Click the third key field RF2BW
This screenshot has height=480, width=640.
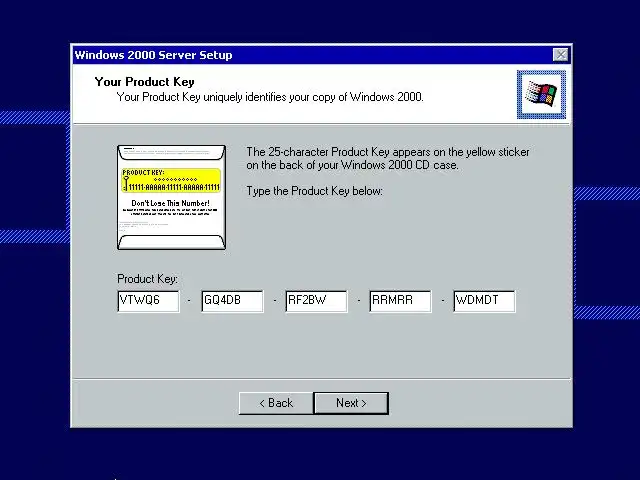[317, 301]
